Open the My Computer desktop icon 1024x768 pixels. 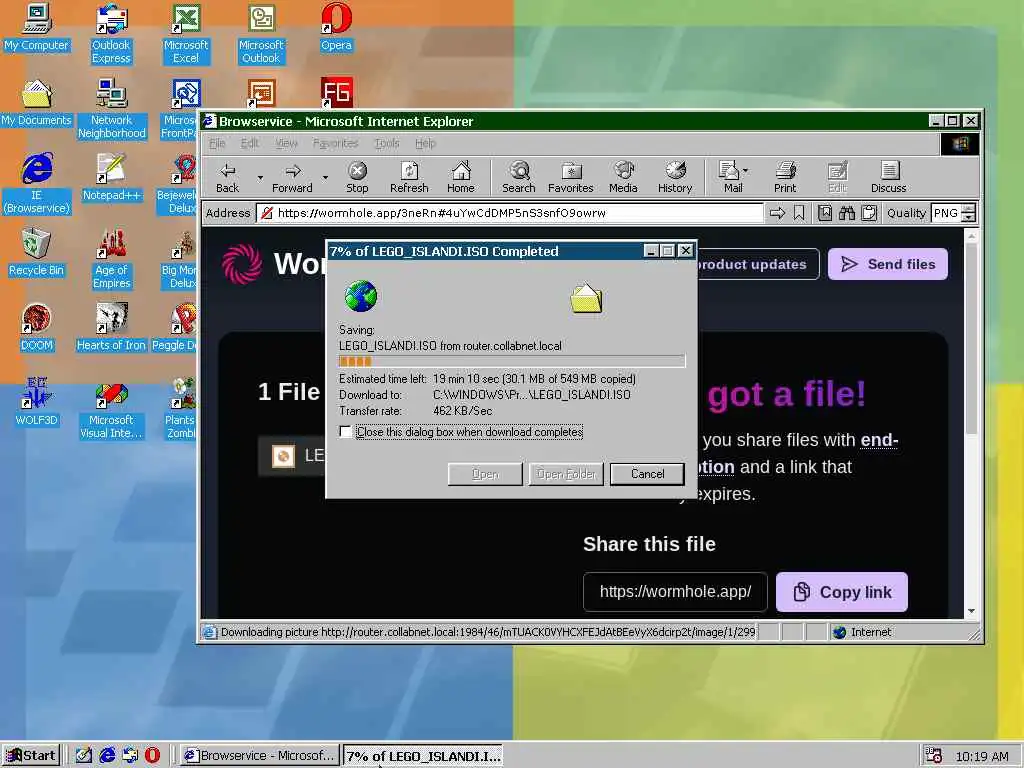(37, 28)
